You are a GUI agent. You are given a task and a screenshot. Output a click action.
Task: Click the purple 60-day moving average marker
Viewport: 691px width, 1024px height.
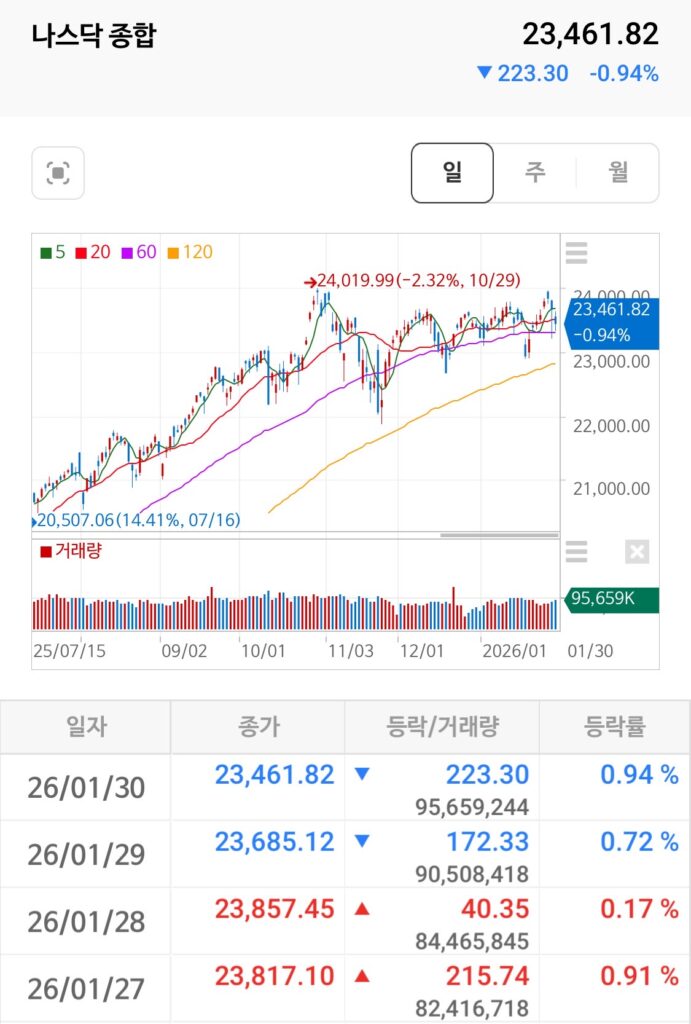pos(128,252)
